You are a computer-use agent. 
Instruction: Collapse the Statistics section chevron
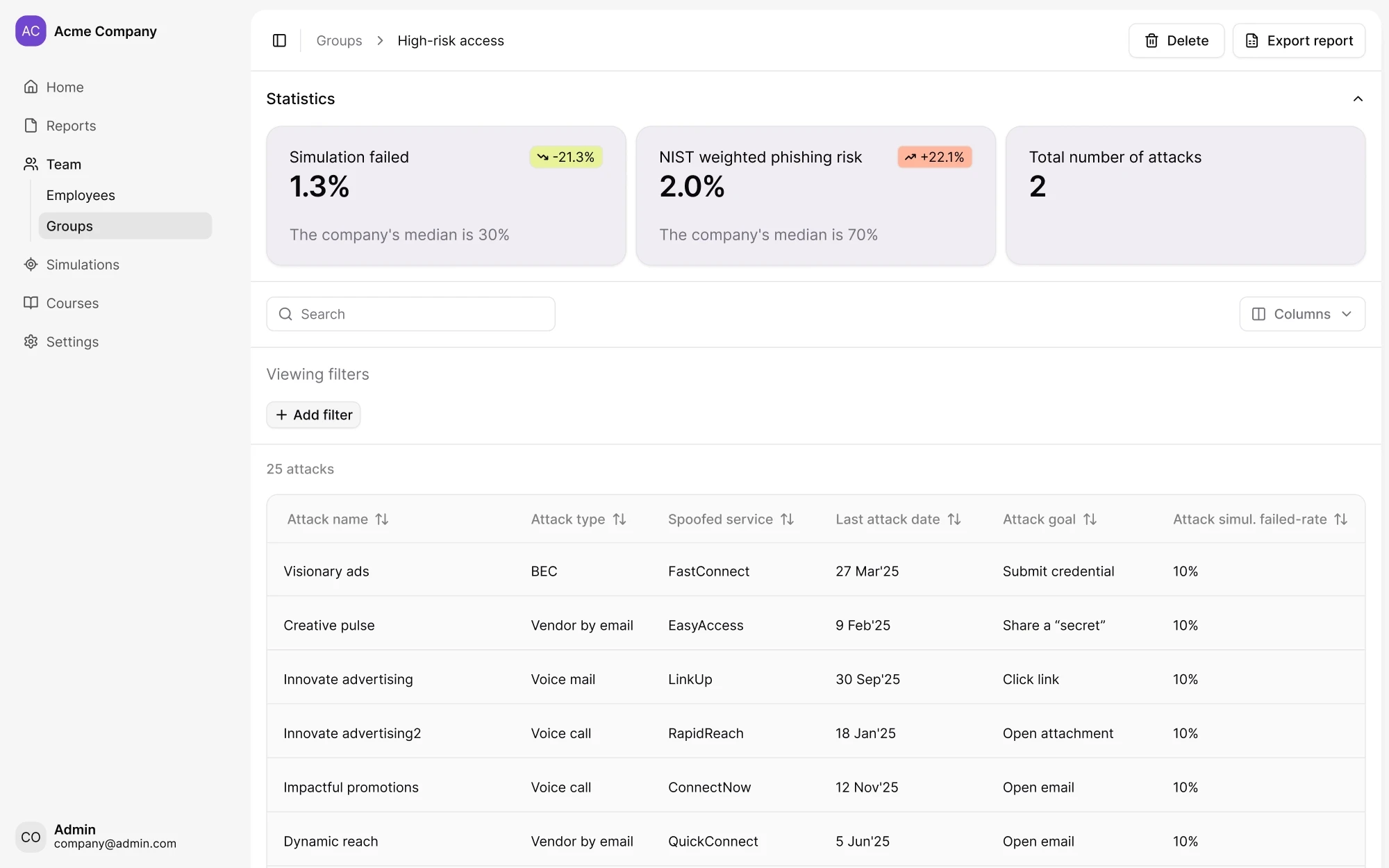click(1358, 99)
